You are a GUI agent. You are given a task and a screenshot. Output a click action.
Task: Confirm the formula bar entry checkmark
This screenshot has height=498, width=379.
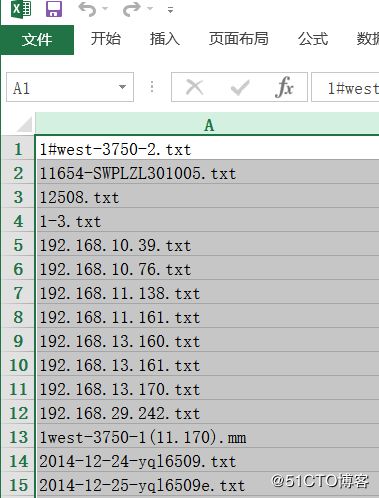(x=240, y=88)
